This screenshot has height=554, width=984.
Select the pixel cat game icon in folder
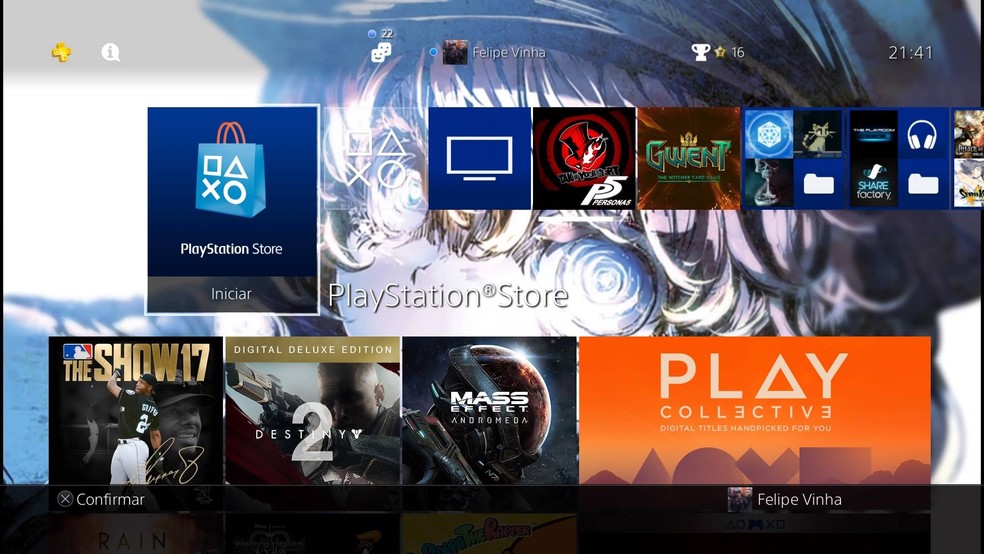pyautogui.click(x=818, y=134)
